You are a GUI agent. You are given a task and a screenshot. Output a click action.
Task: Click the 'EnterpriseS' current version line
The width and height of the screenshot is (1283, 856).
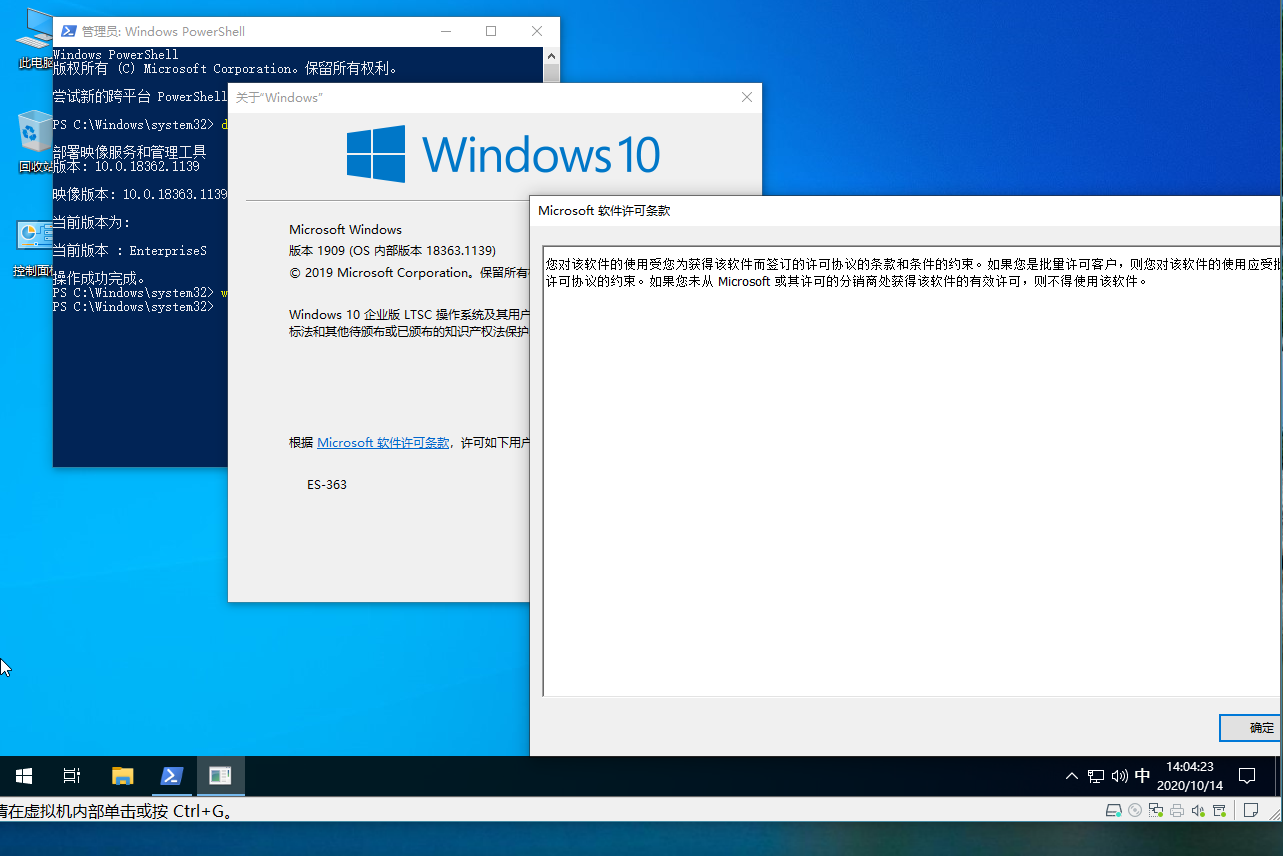pos(130,251)
